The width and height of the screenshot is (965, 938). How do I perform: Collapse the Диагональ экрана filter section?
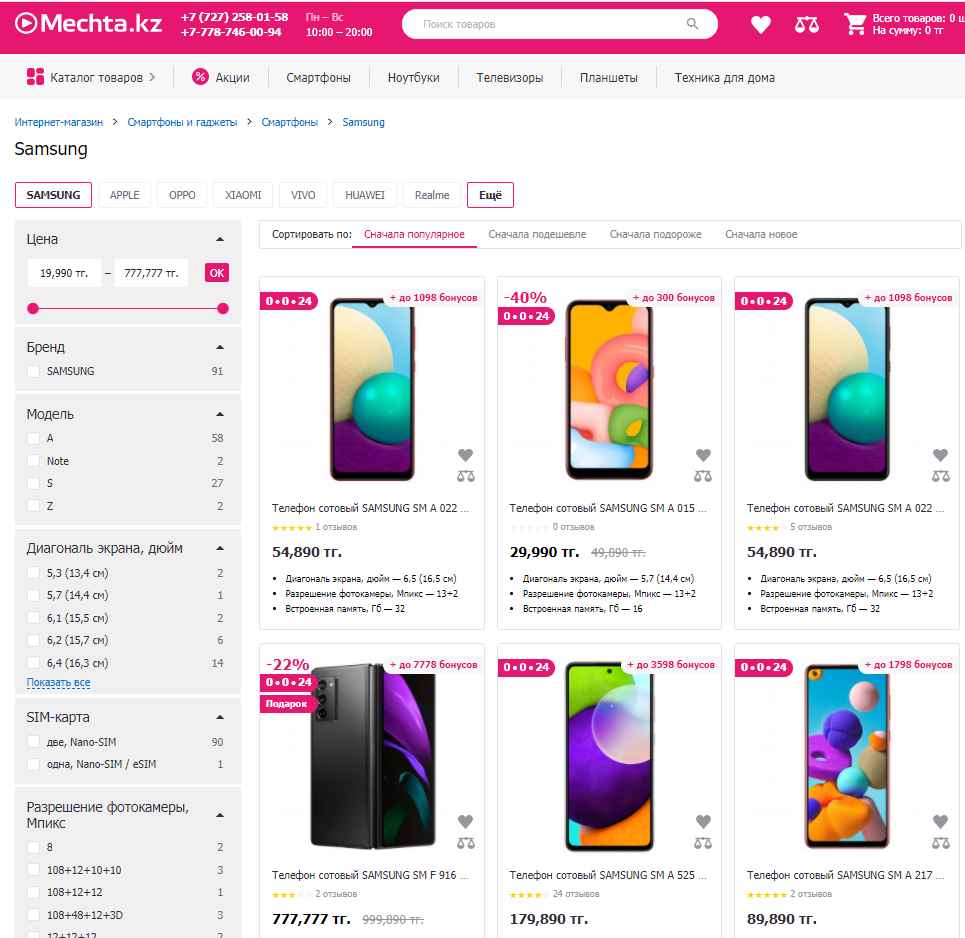pyautogui.click(x=220, y=548)
